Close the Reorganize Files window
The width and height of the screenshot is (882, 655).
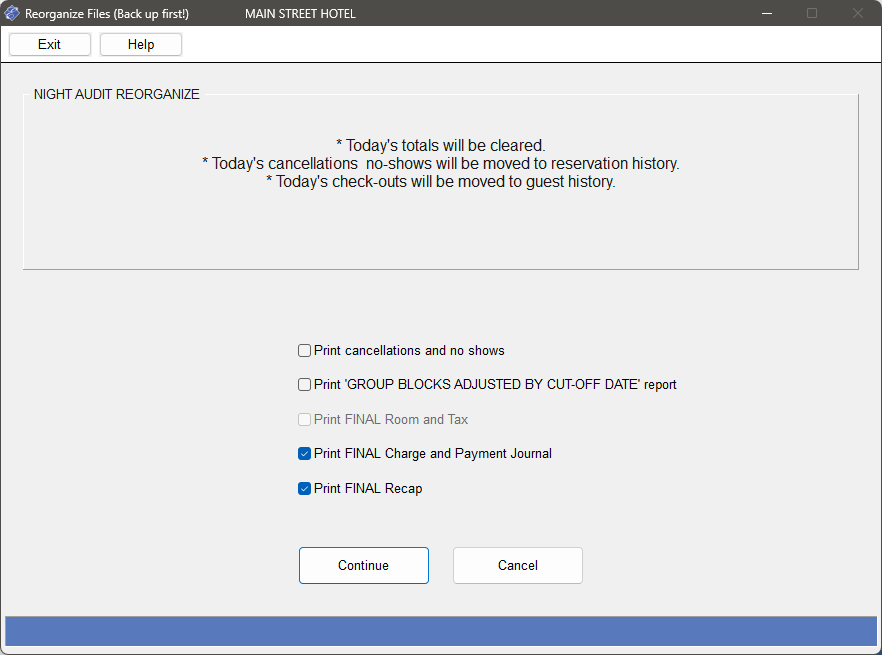(x=857, y=13)
